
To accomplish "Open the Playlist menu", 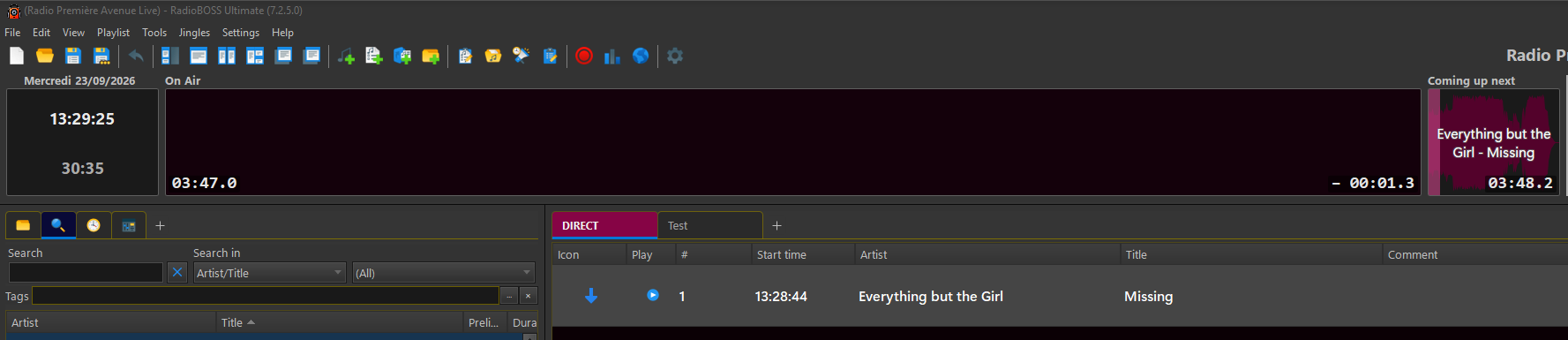I will click(x=113, y=33).
